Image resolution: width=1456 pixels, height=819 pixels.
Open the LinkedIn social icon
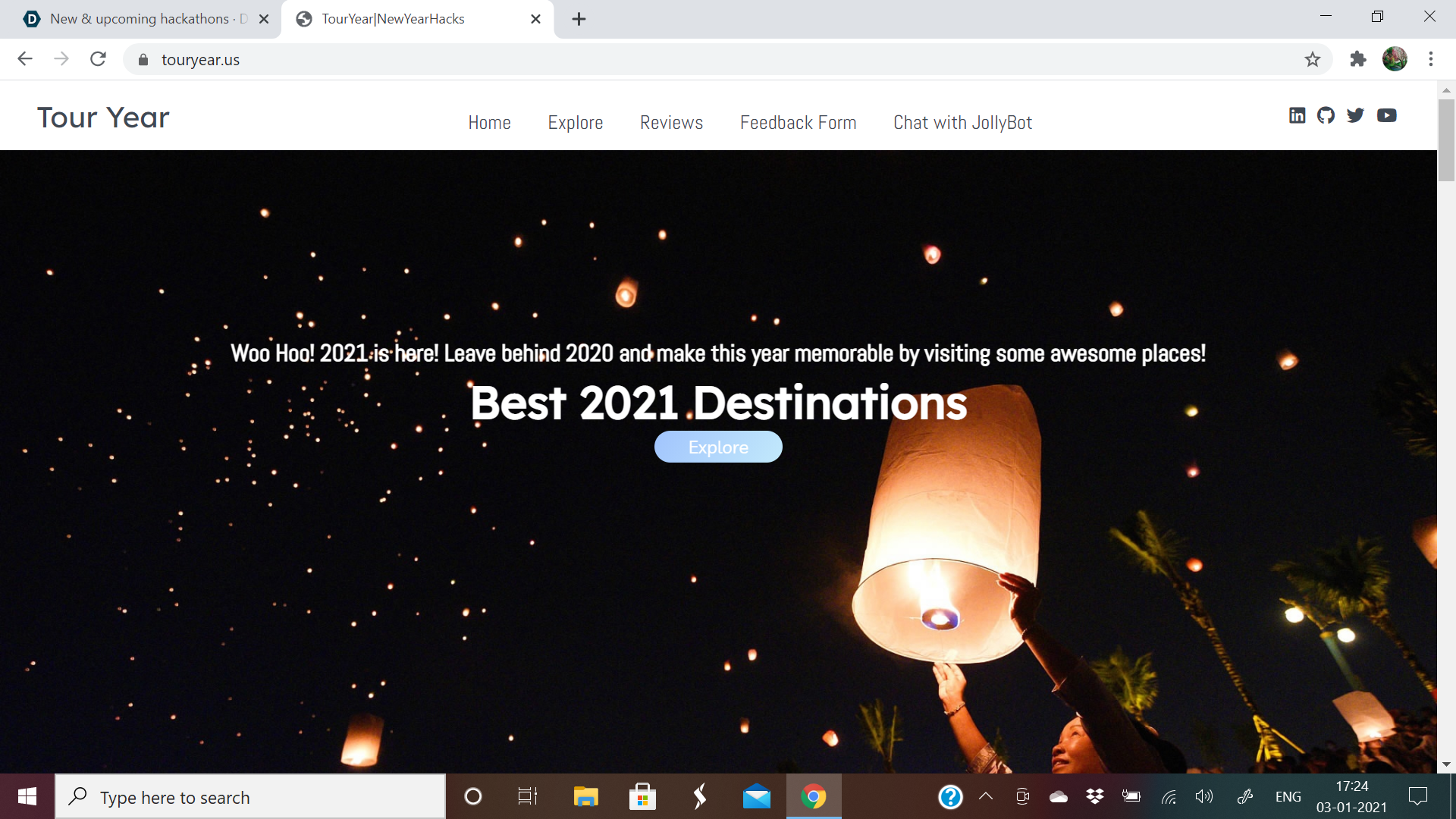coord(1297,115)
